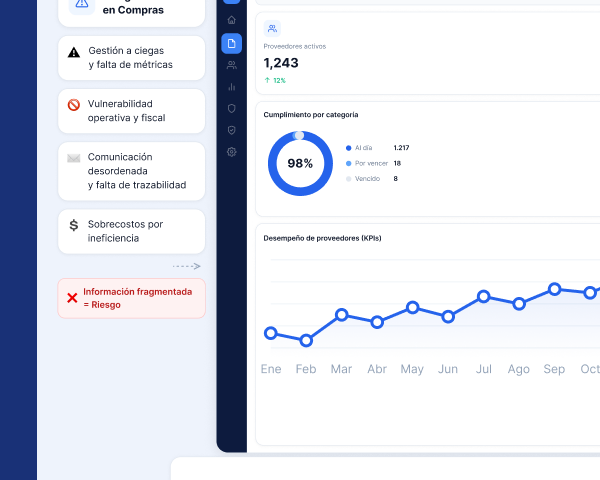Click the red X icon beside Información fragmentada
The height and width of the screenshot is (480, 600).
(x=72, y=298)
